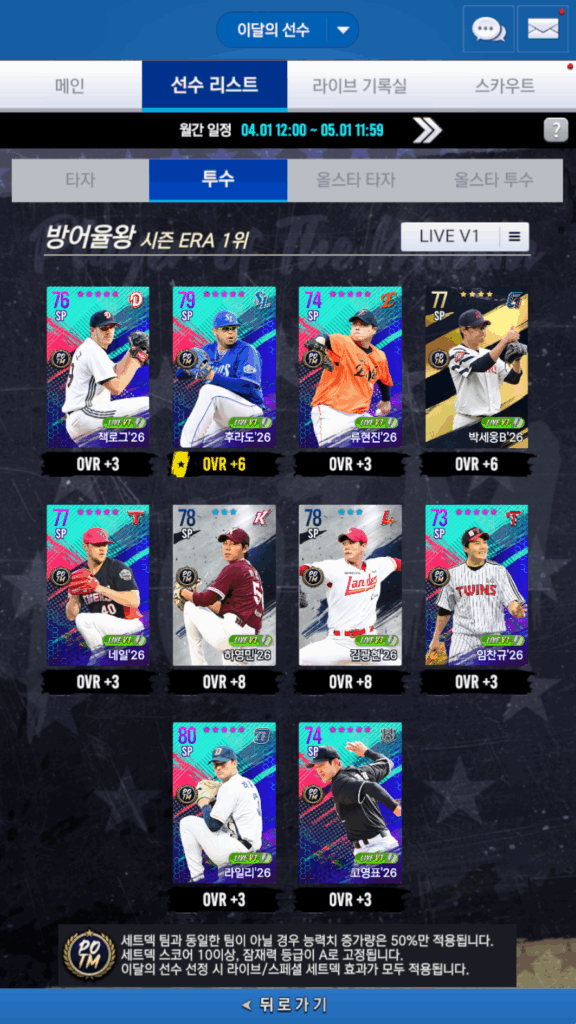Select the 류현진'26 player card

pos(351,367)
